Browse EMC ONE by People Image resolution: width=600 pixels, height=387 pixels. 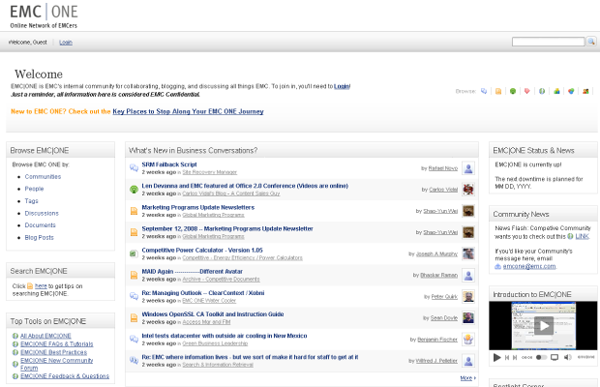pos(34,189)
